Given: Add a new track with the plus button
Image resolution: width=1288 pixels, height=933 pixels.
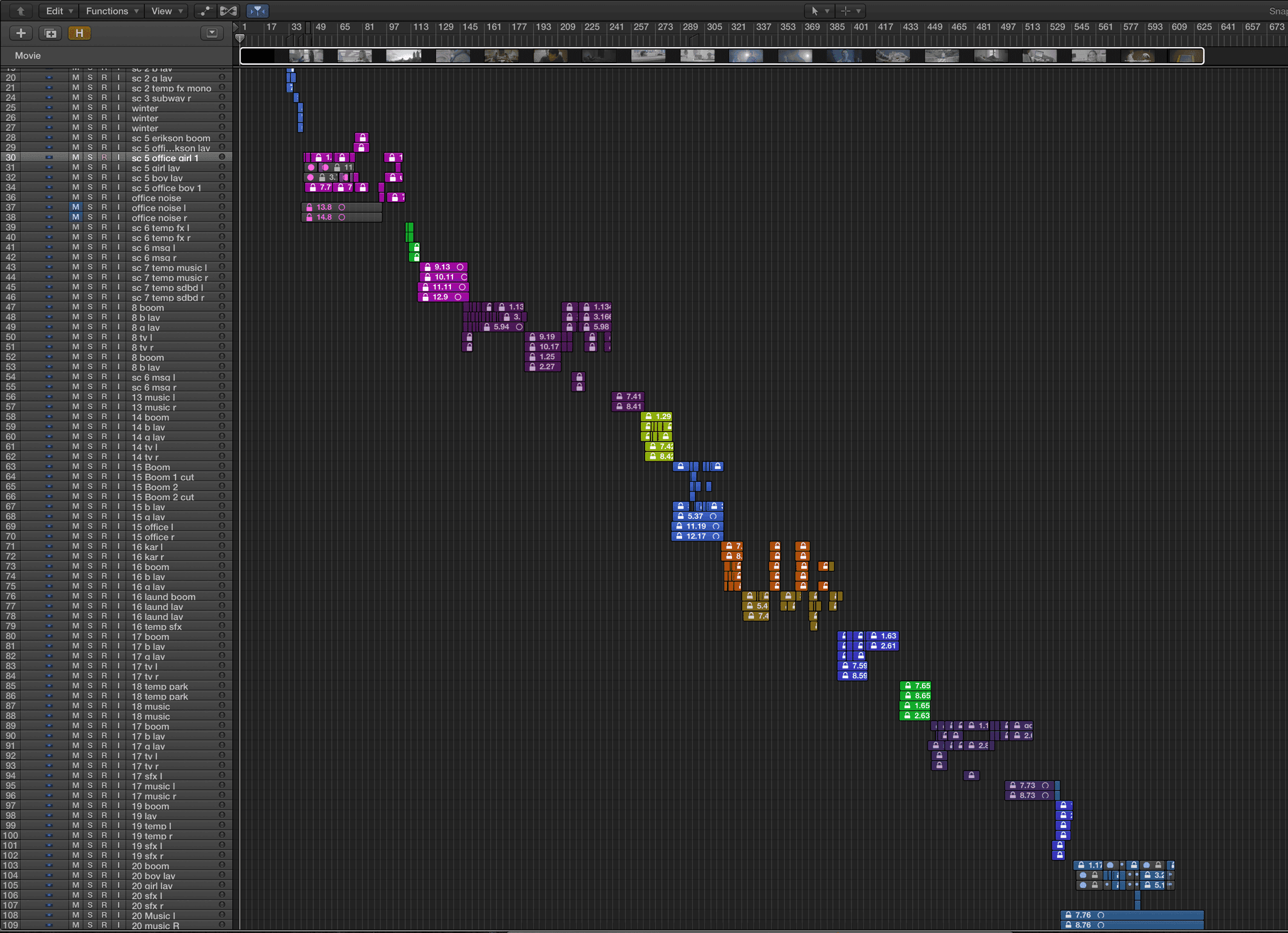Looking at the screenshot, I should click(x=21, y=33).
